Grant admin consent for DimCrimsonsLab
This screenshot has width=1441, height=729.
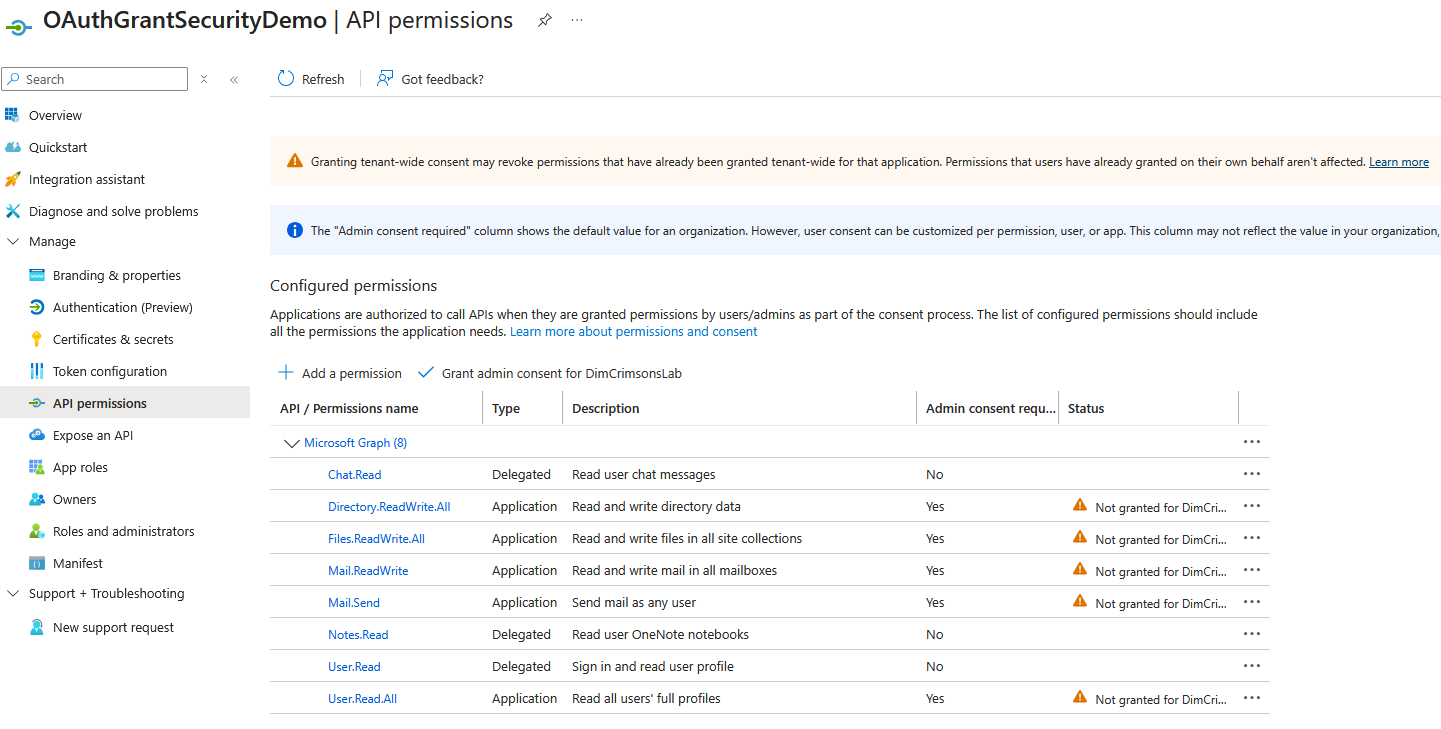pyautogui.click(x=550, y=373)
